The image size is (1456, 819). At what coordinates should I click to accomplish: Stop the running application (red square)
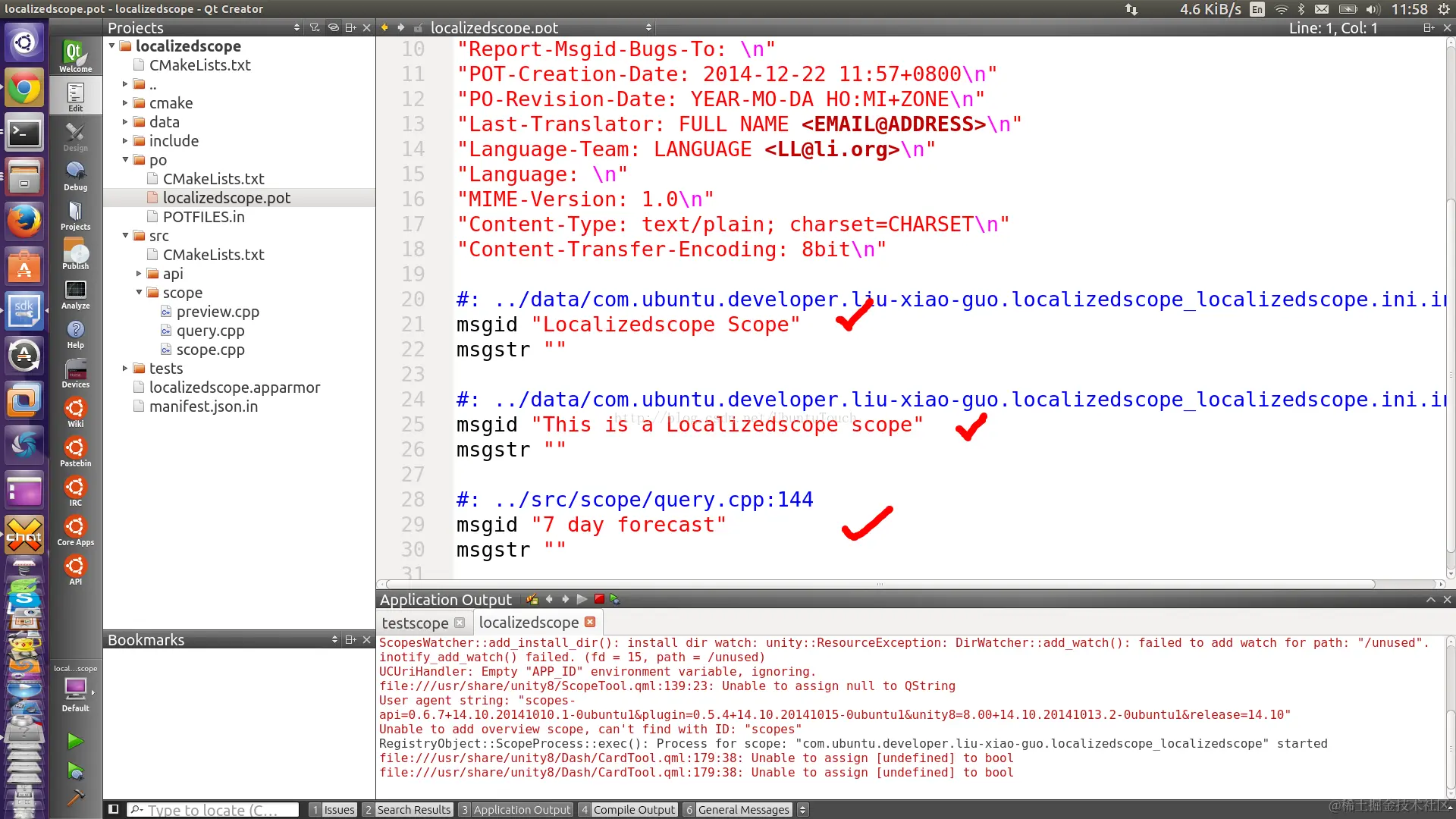tap(599, 599)
